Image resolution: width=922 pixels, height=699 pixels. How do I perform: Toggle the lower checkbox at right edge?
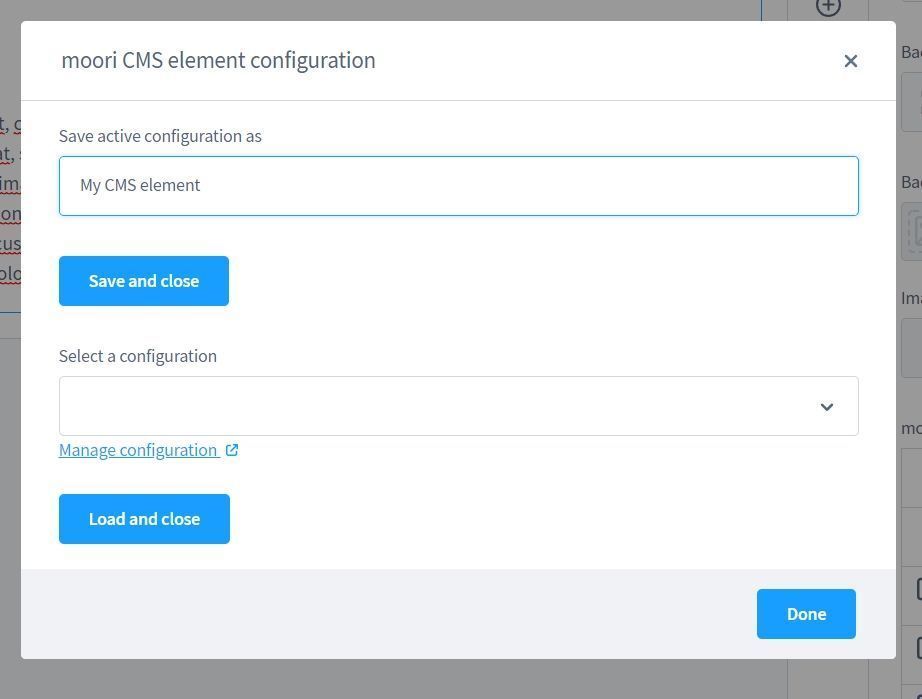point(919,649)
